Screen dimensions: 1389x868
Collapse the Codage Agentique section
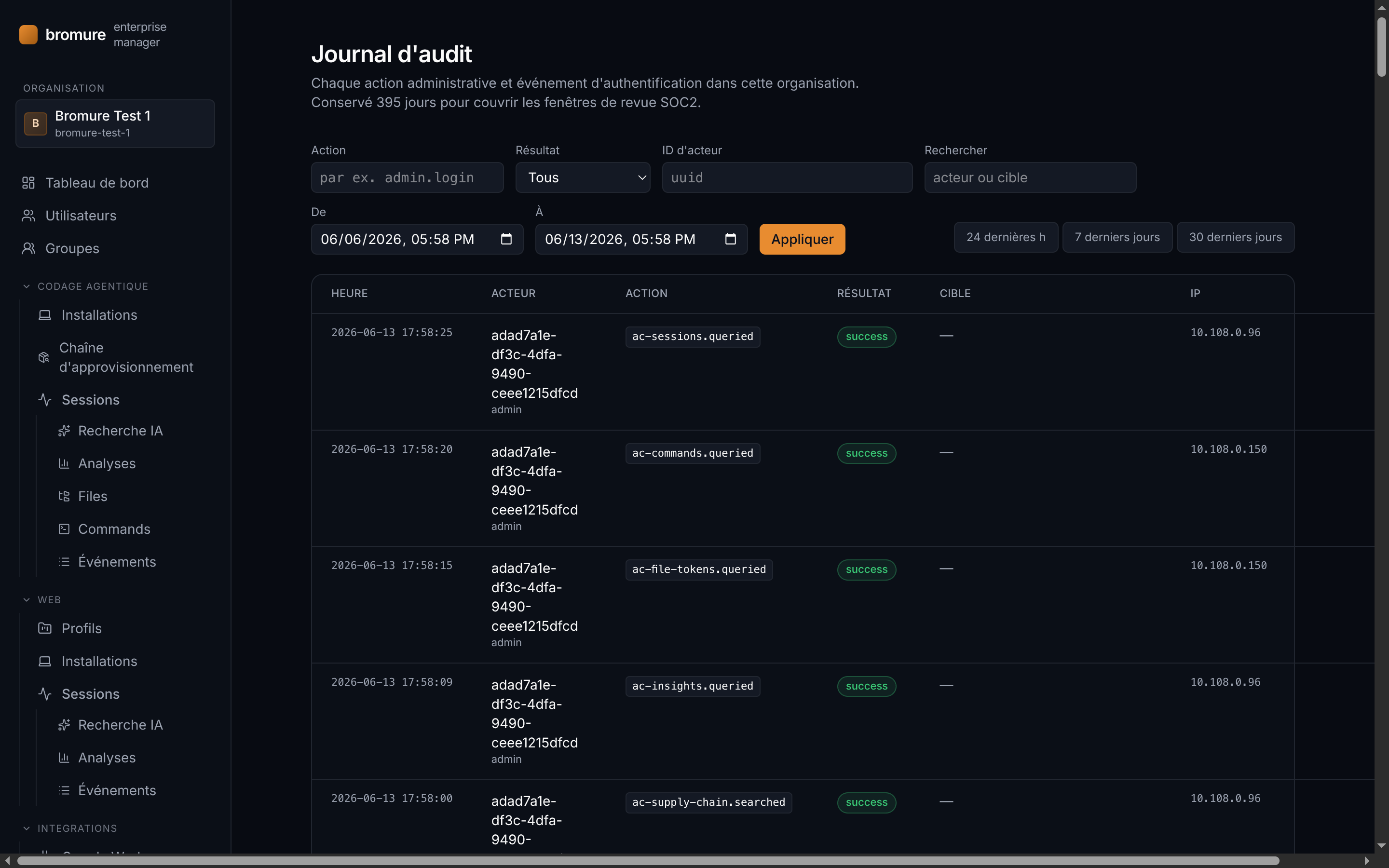click(85, 286)
